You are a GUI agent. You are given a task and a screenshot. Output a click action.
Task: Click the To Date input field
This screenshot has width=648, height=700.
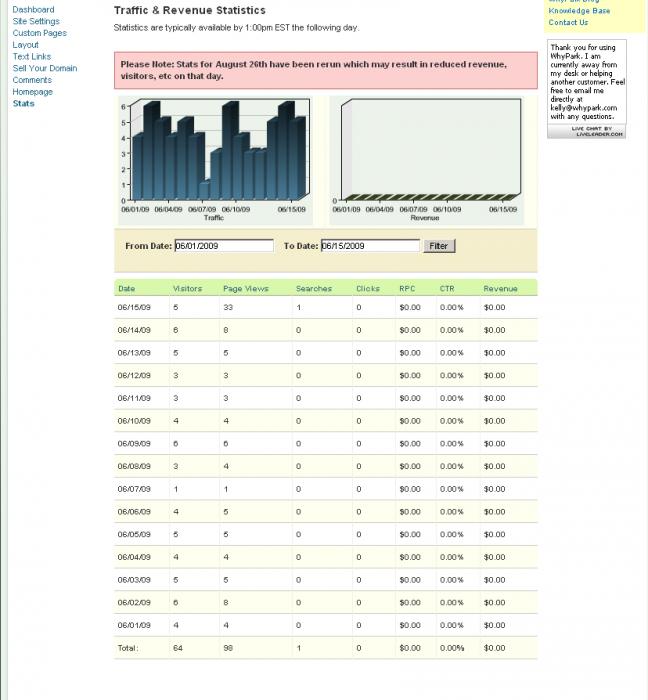(370, 246)
